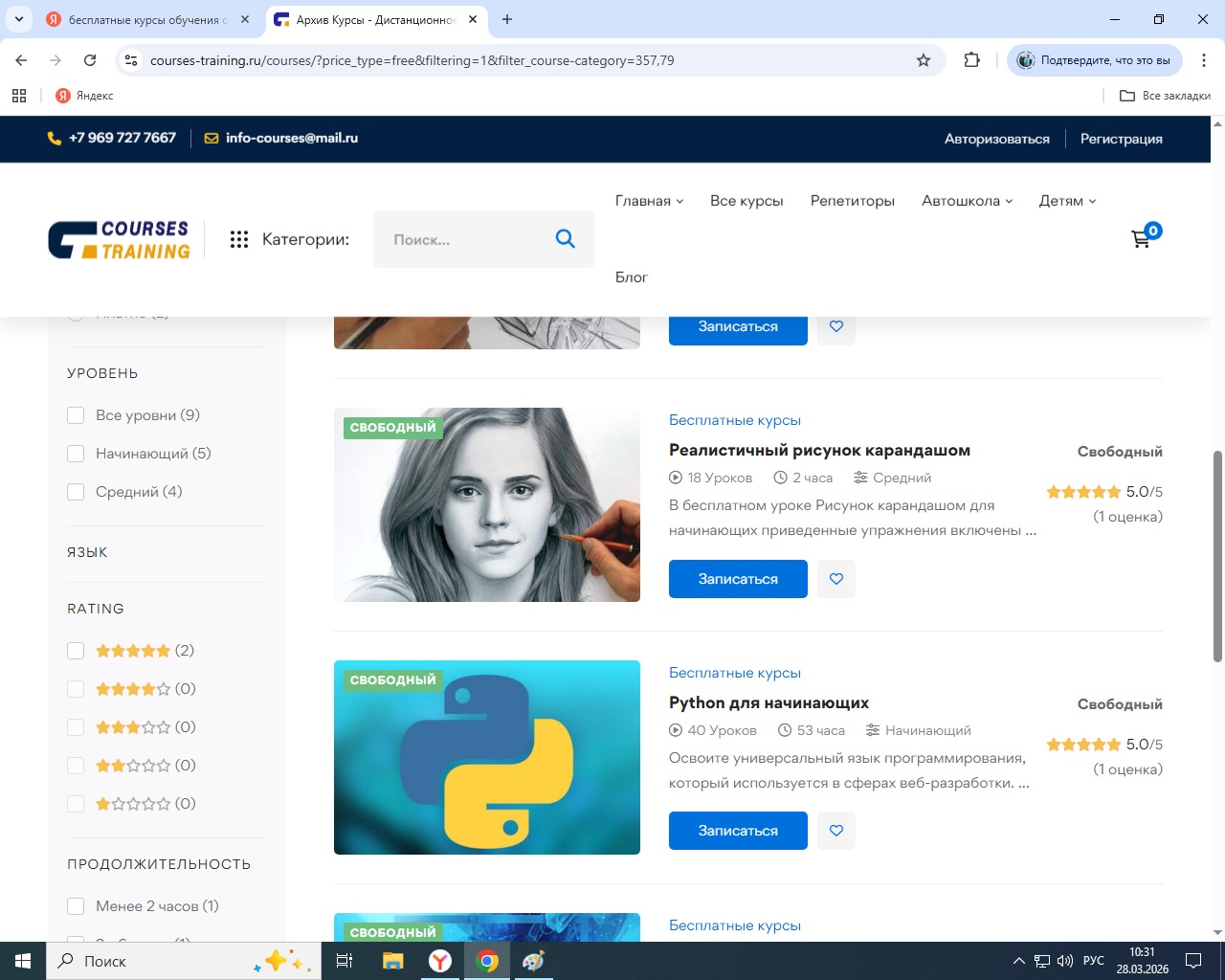Bookmark this page with star icon
This screenshot has width=1225, height=980.
(x=924, y=60)
